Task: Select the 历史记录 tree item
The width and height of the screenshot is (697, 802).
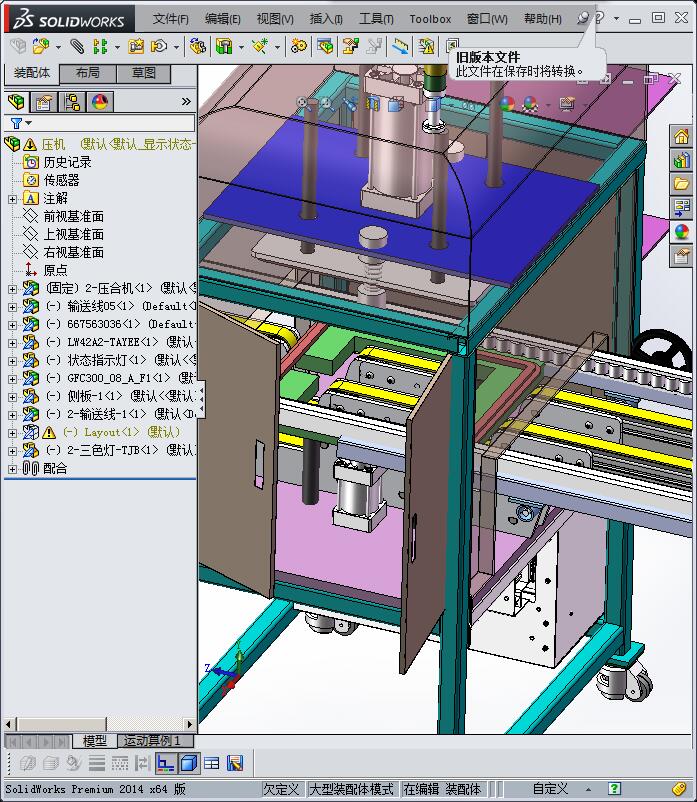Action: click(67, 163)
